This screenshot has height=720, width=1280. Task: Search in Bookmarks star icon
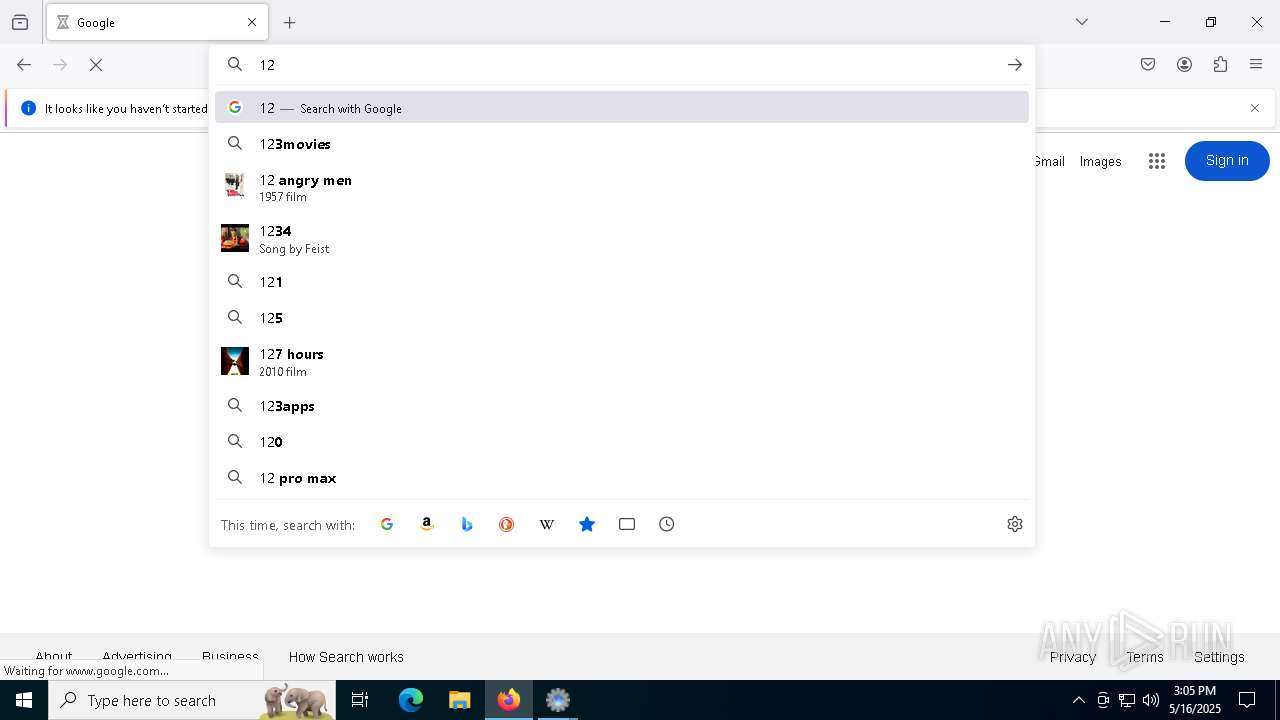click(x=587, y=524)
